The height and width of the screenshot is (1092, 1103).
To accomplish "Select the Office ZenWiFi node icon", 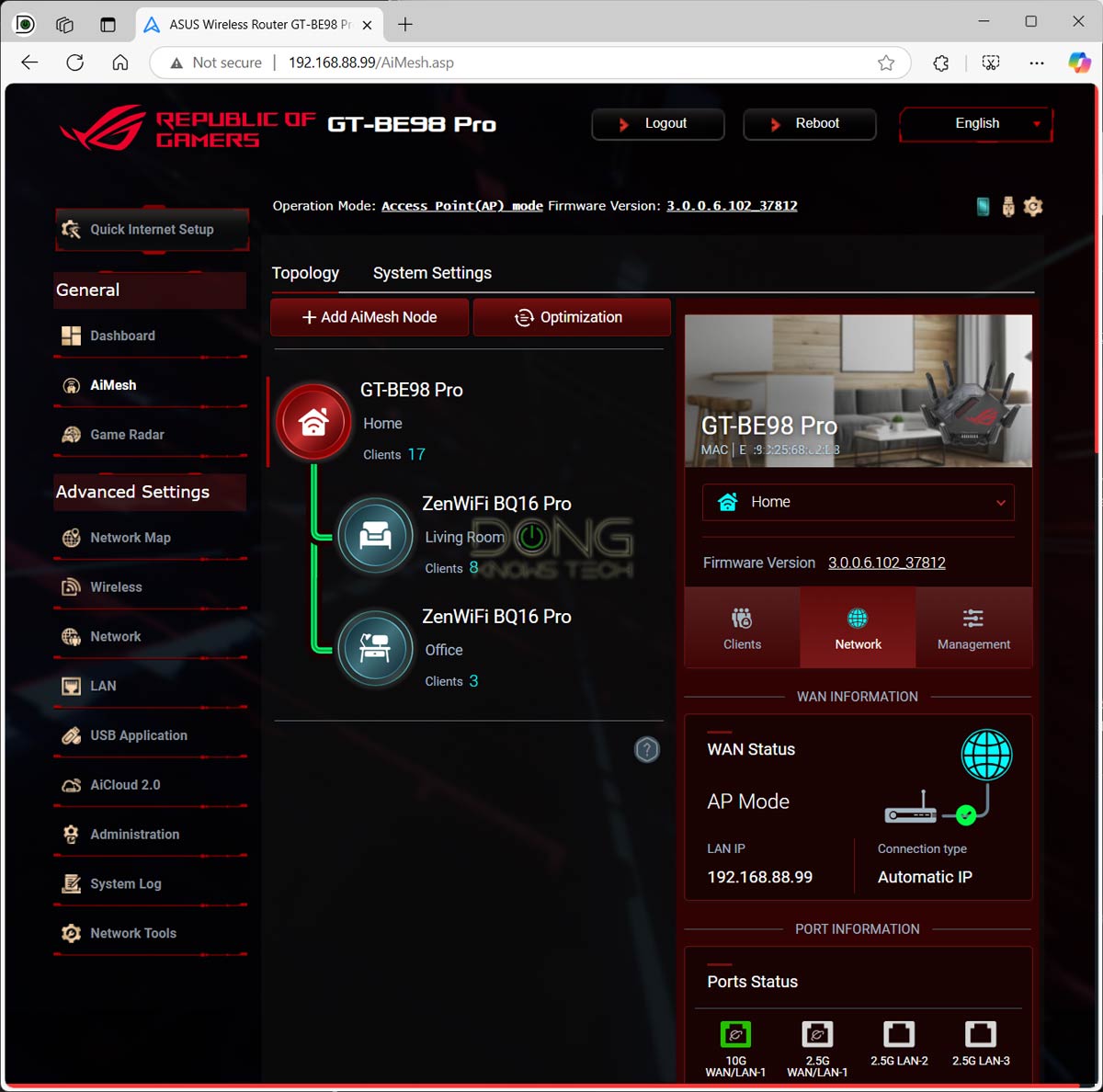I will [x=375, y=648].
